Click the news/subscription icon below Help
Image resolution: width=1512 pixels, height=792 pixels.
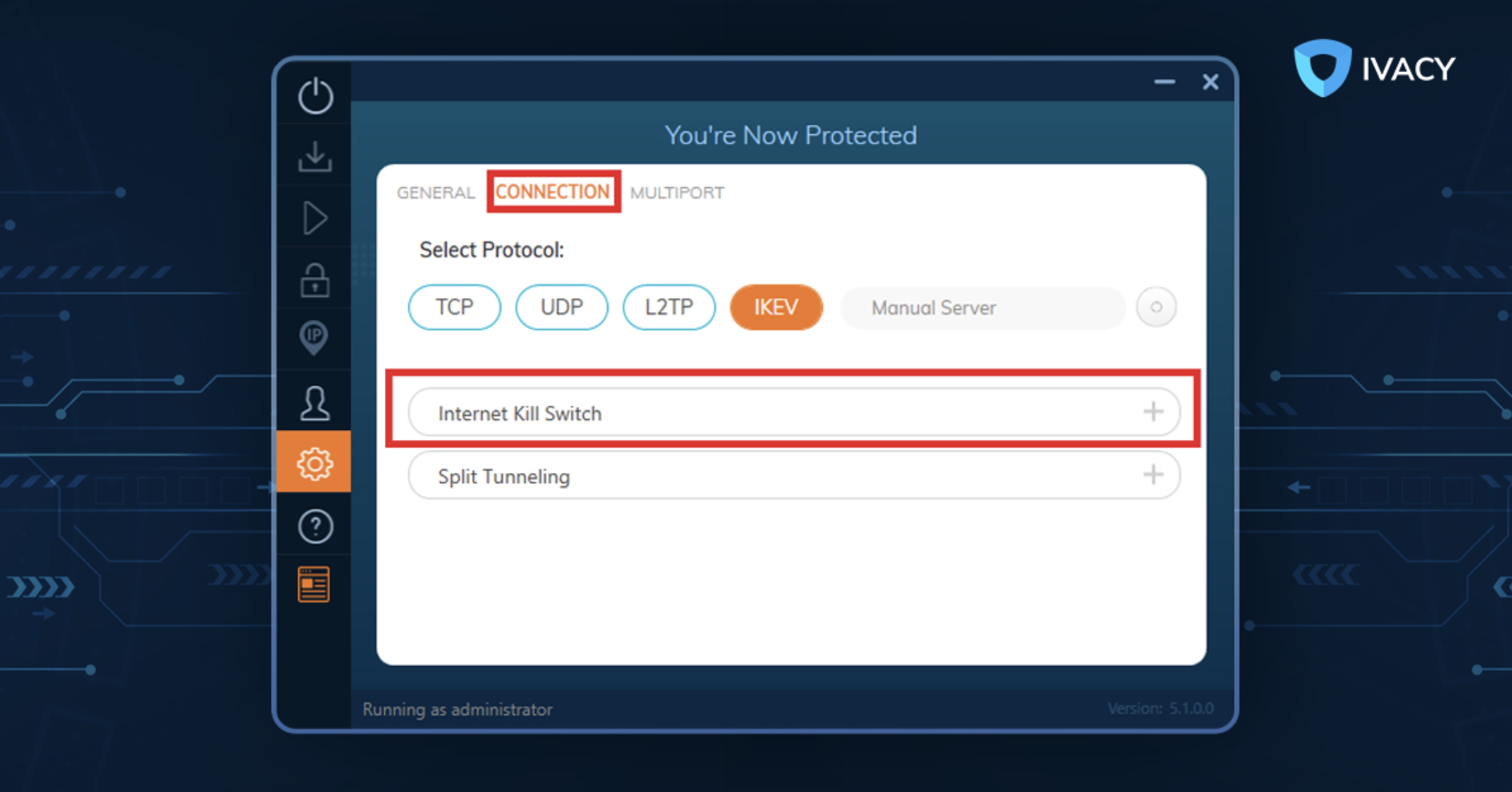point(315,583)
